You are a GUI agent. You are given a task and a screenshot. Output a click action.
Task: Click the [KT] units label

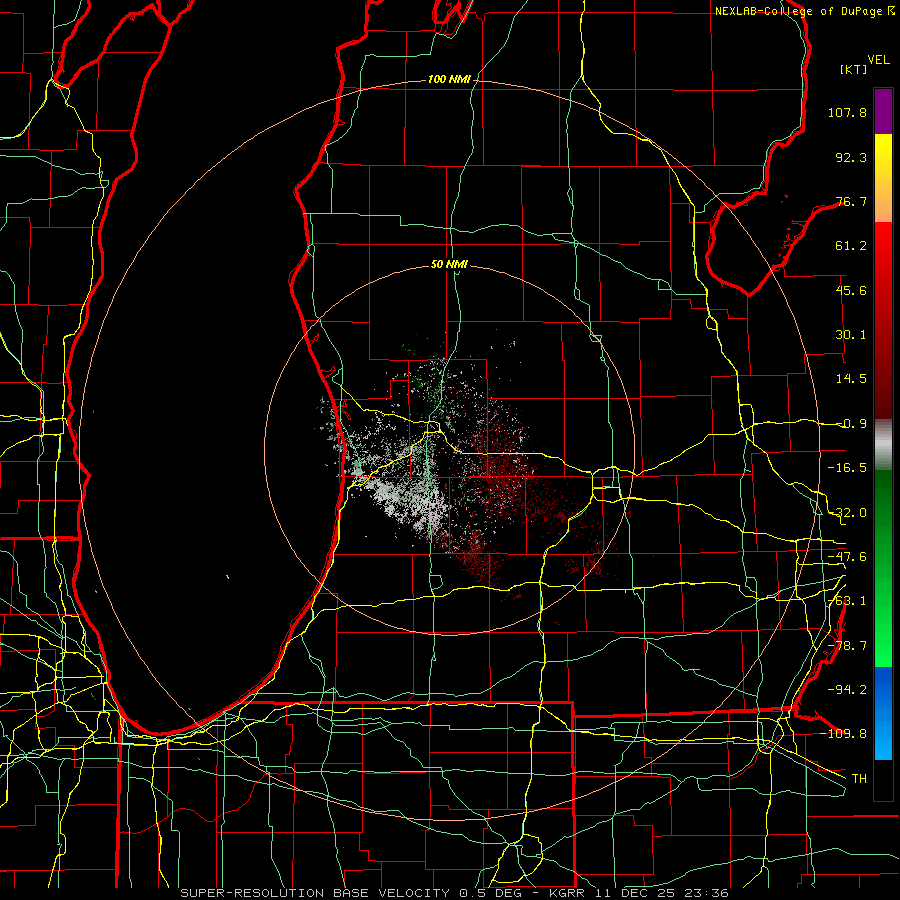pyautogui.click(x=854, y=69)
